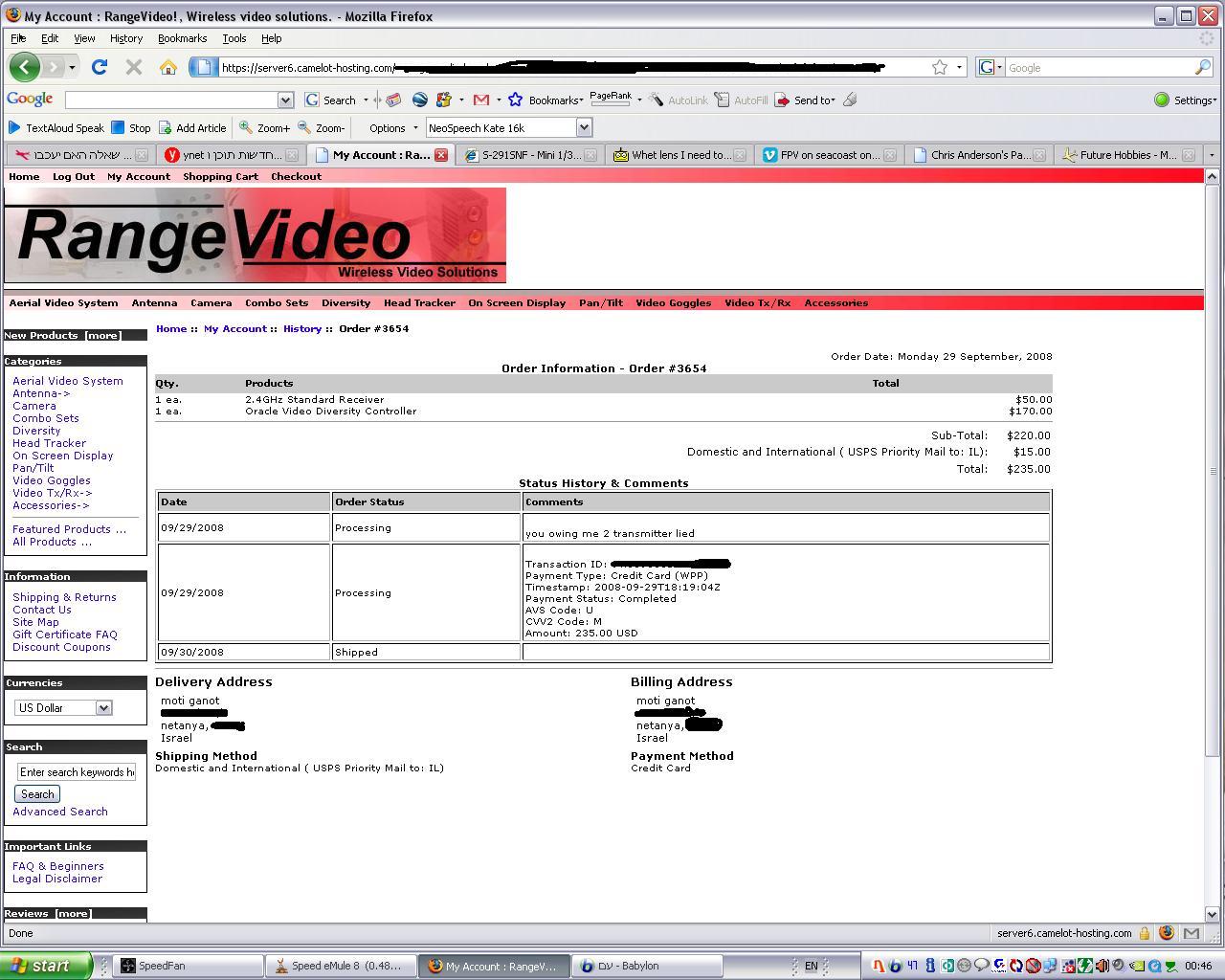Screen dimensions: 1225x980
Task: Click the page scrollbar down arrow
Action: (x=1212, y=914)
